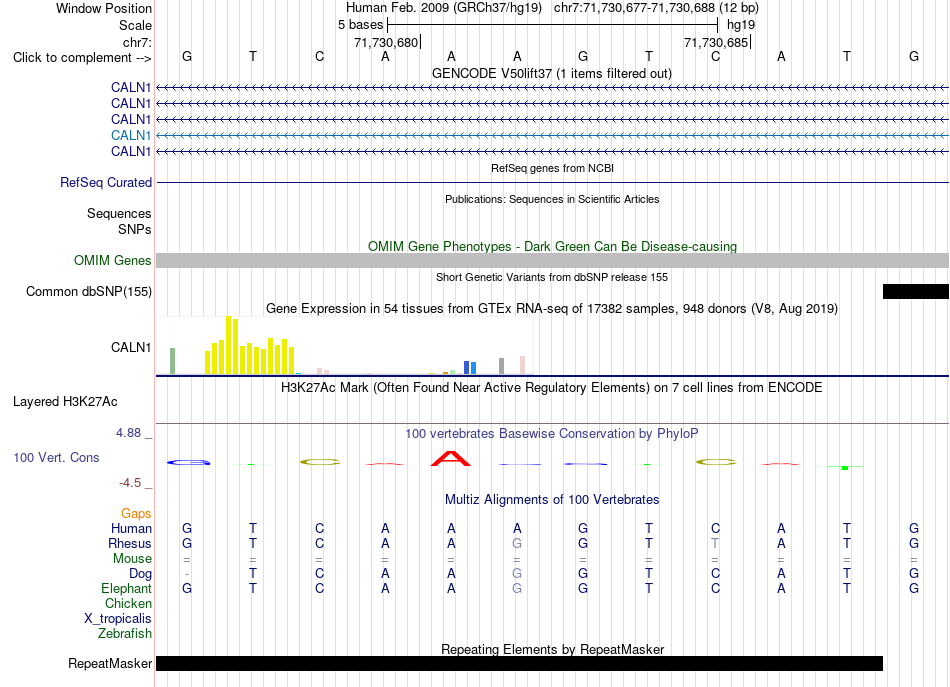Click the Zebrafish species label

125,633
